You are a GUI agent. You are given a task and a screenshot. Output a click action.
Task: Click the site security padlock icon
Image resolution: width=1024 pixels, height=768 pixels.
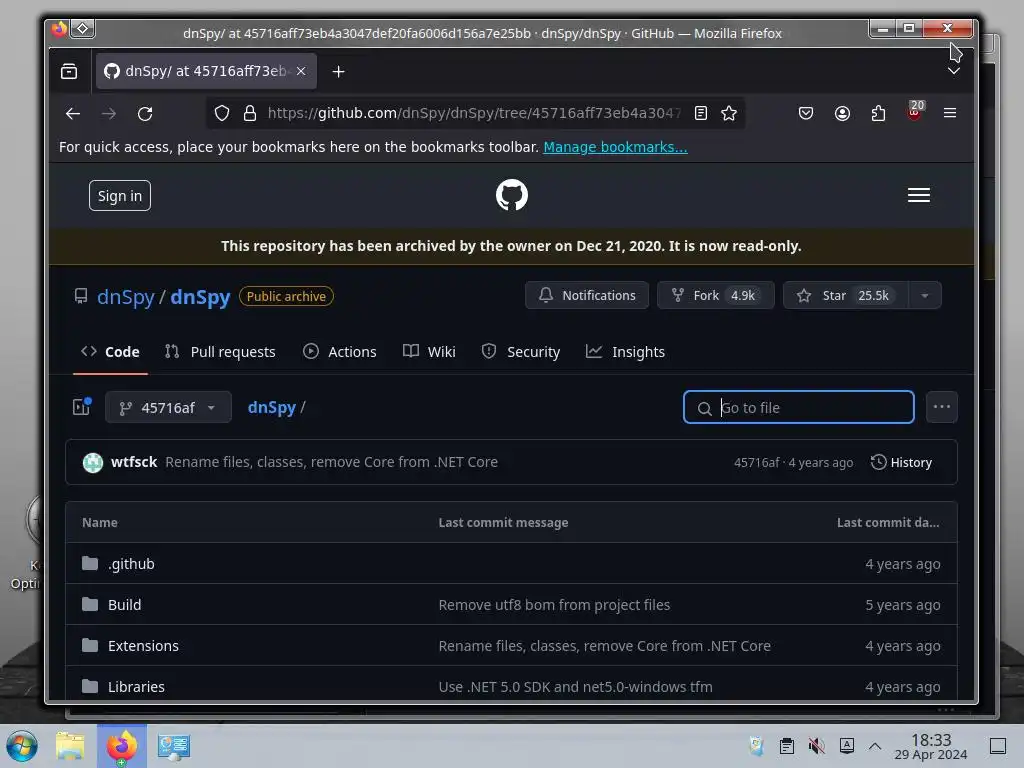point(249,114)
